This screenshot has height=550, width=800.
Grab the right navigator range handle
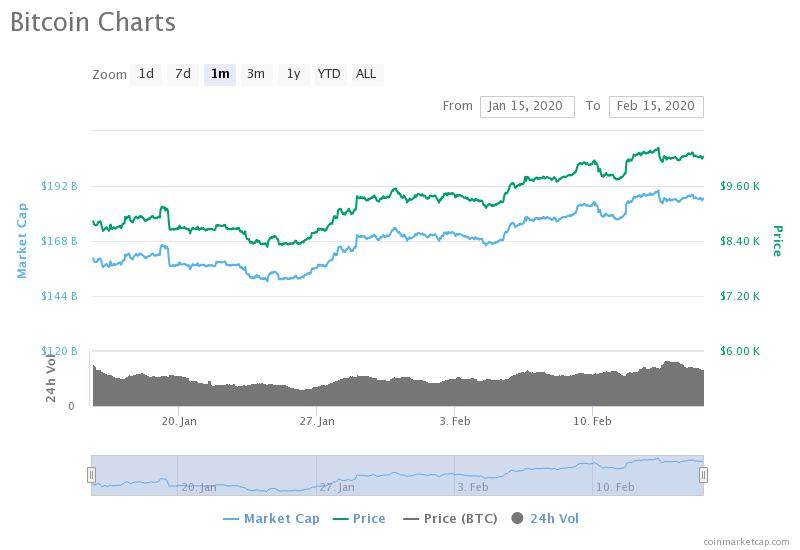704,475
